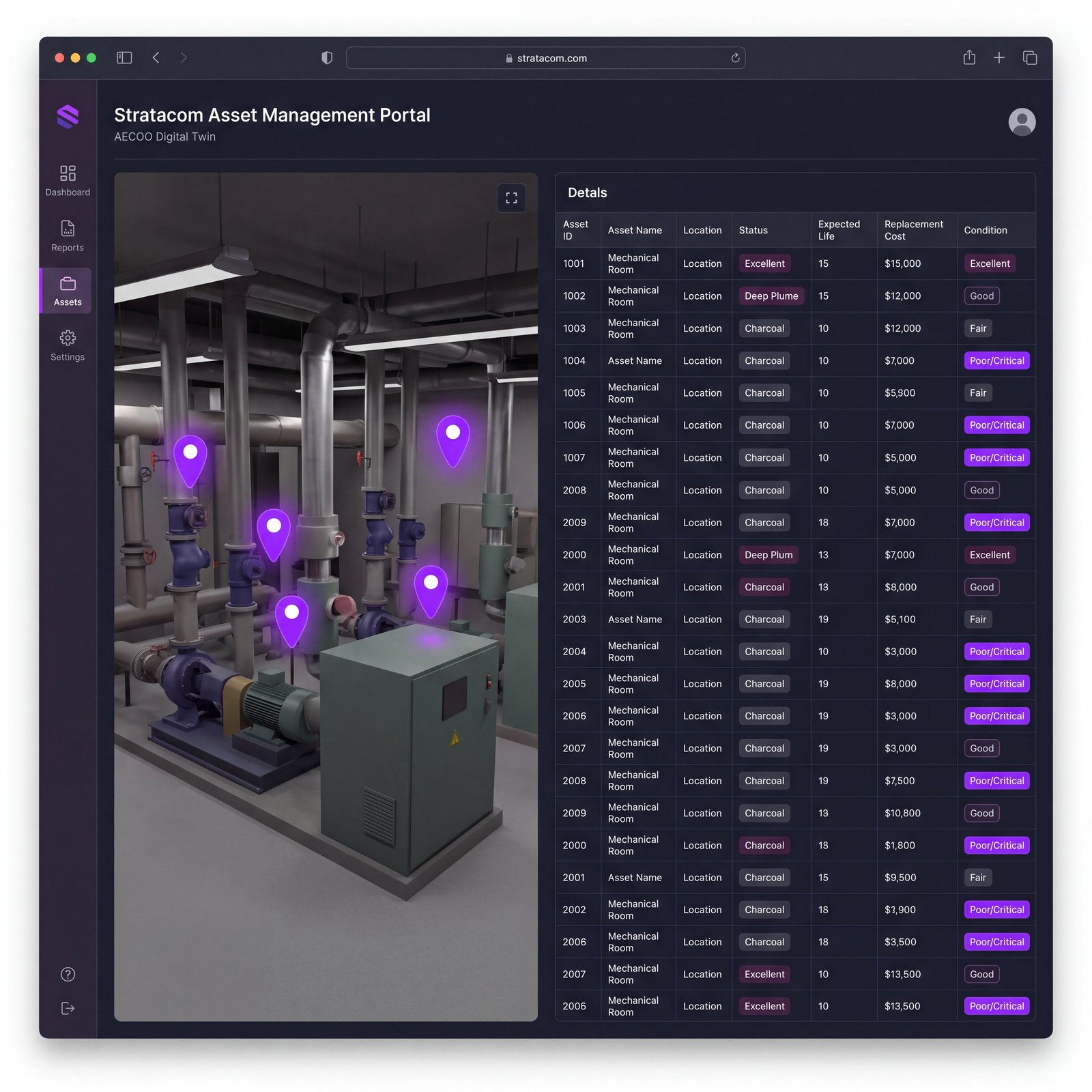Go forward with the browser forward arrow

point(184,58)
